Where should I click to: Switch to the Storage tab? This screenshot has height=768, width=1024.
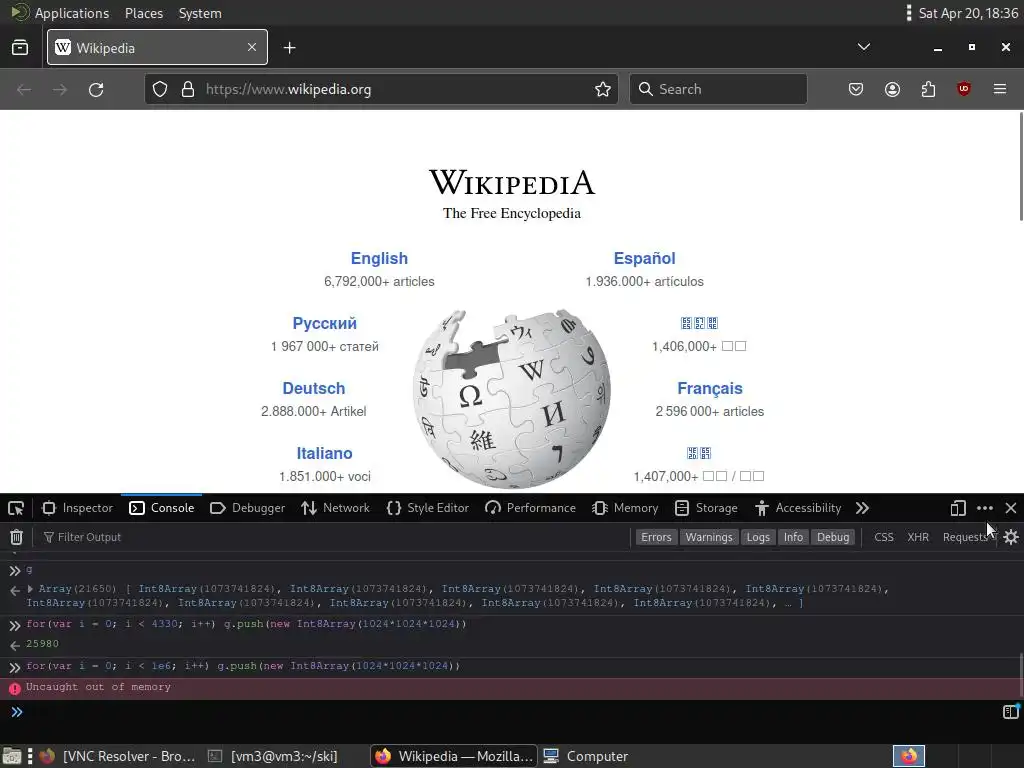(707, 508)
